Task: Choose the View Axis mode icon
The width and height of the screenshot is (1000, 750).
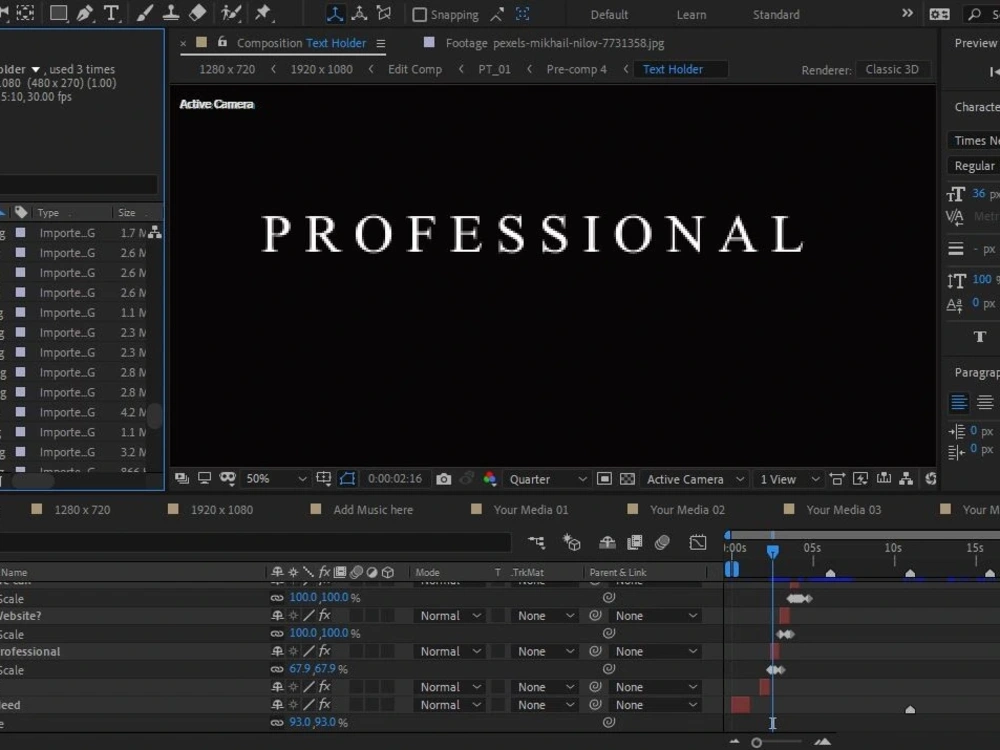Action: click(385, 13)
